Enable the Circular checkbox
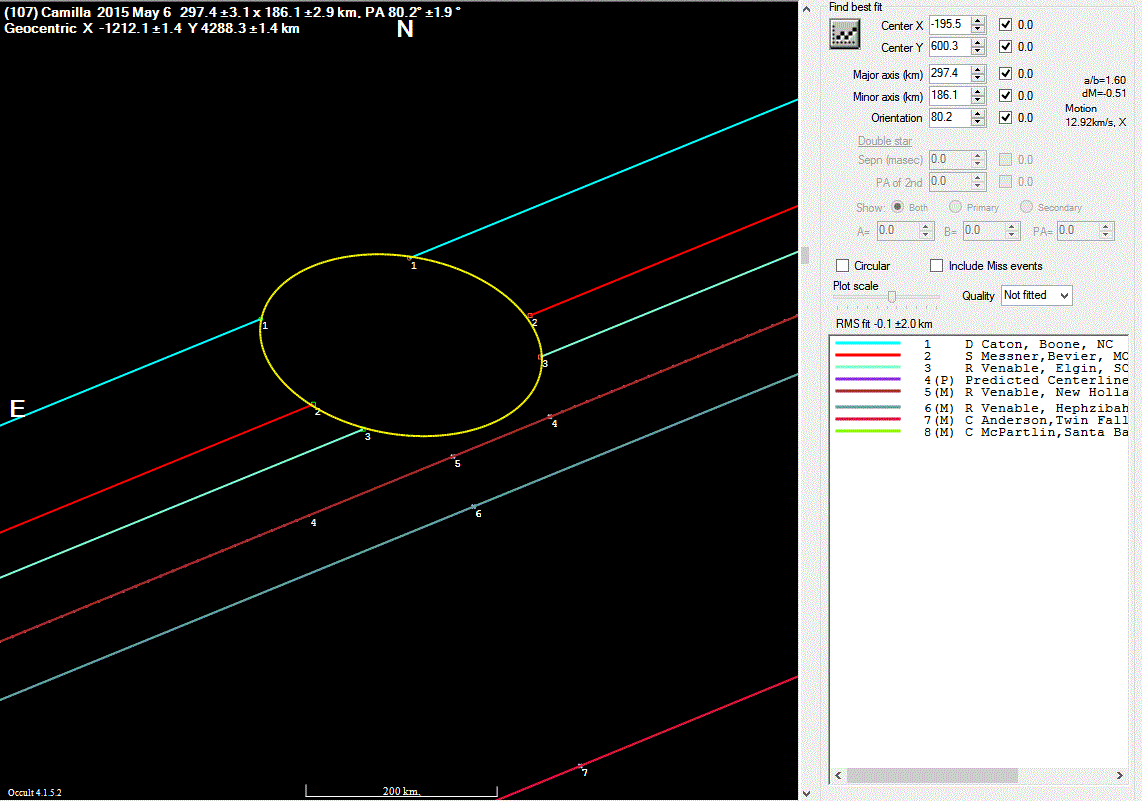 click(x=843, y=266)
